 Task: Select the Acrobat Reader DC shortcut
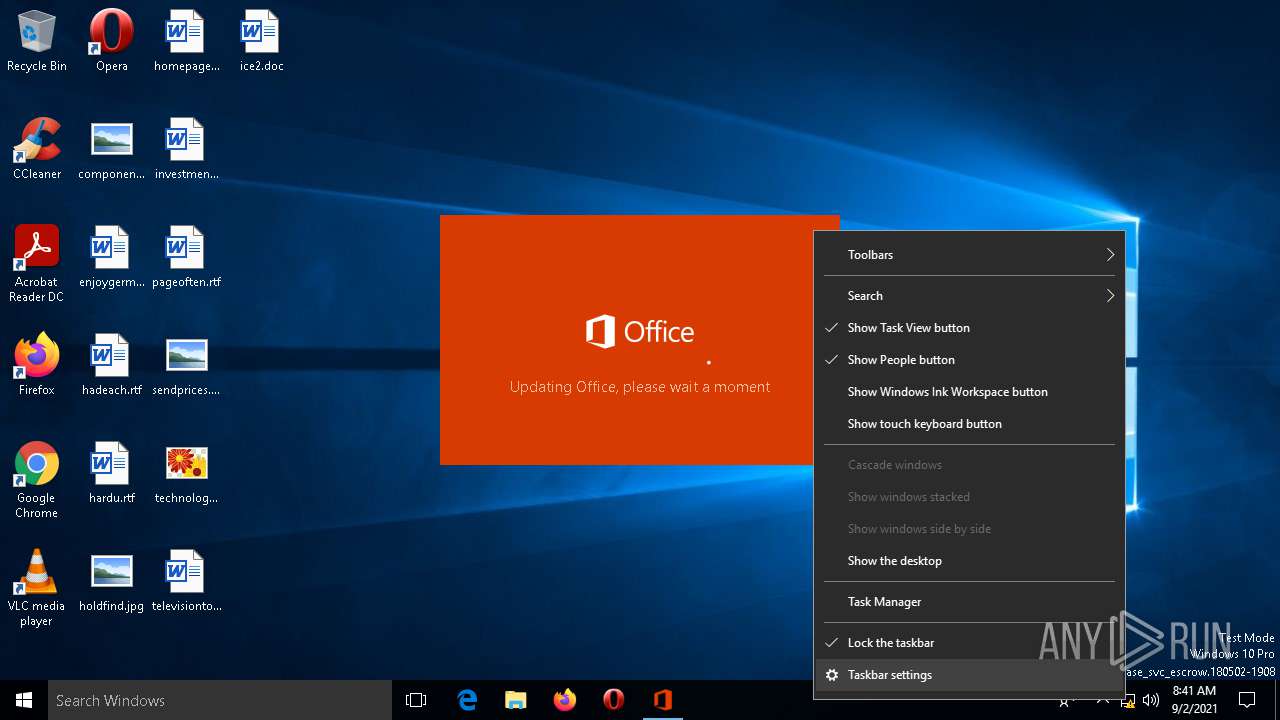coord(37,263)
